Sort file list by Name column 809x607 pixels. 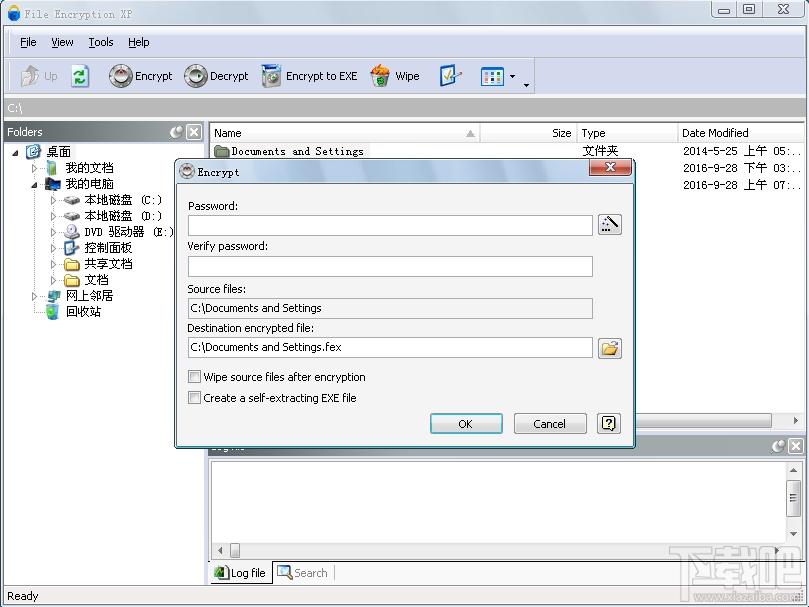345,133
